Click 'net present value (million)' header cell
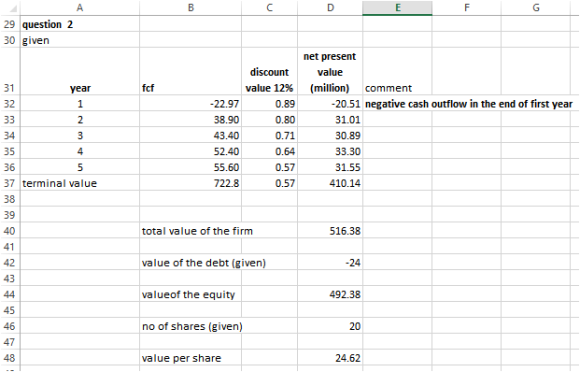 (x=330, y=71)
